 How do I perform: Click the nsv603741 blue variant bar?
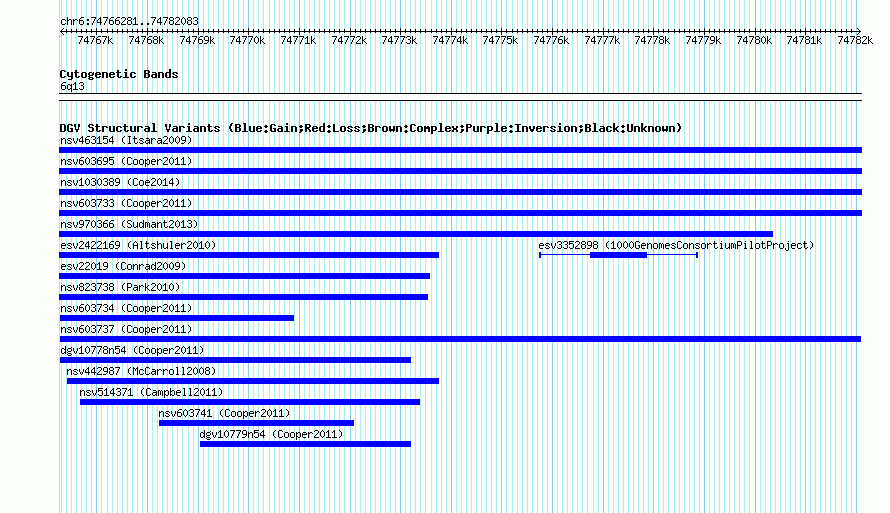click(257, 423)
